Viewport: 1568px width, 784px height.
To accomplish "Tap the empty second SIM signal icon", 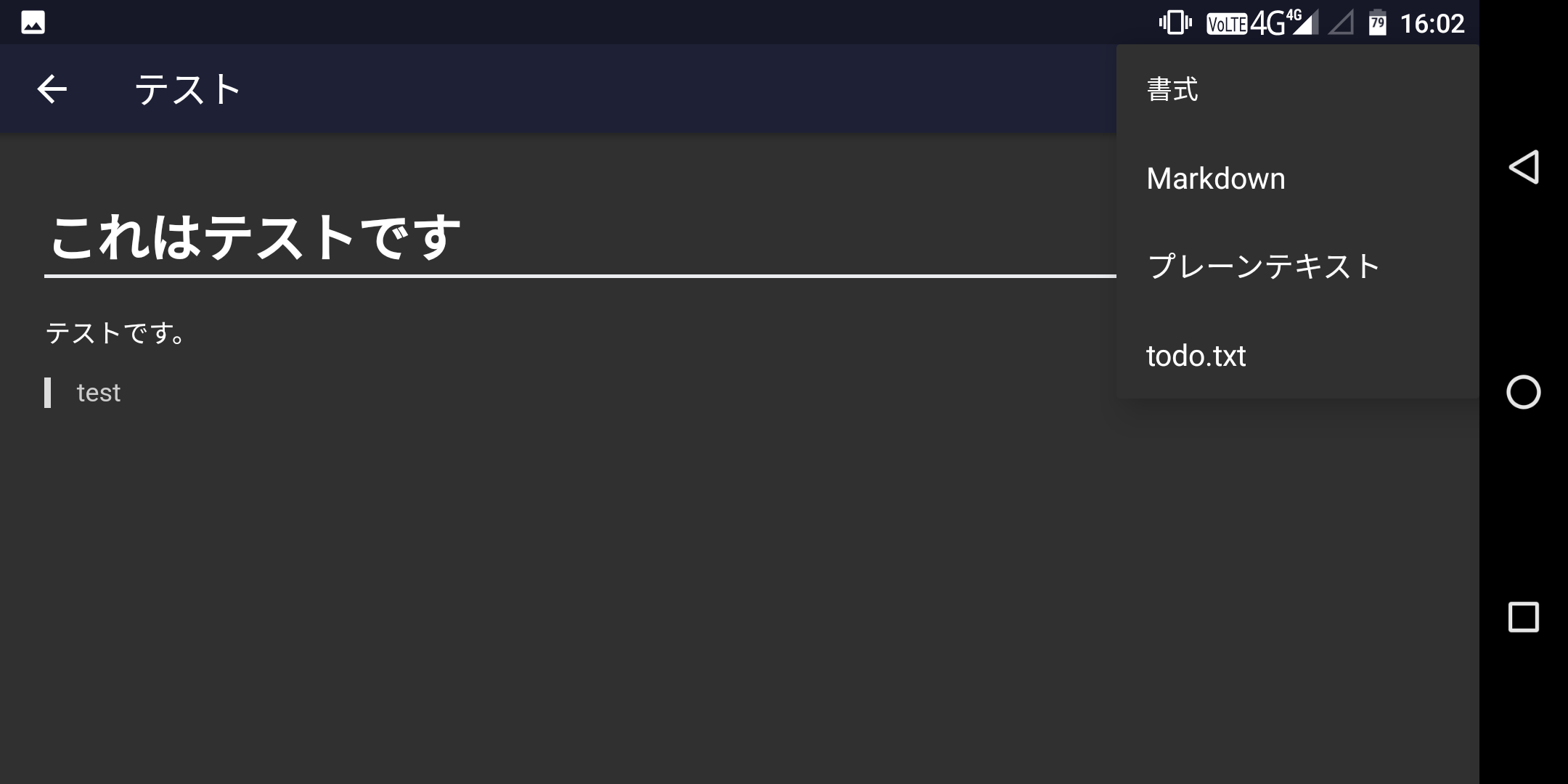I will pos(1341,23).
